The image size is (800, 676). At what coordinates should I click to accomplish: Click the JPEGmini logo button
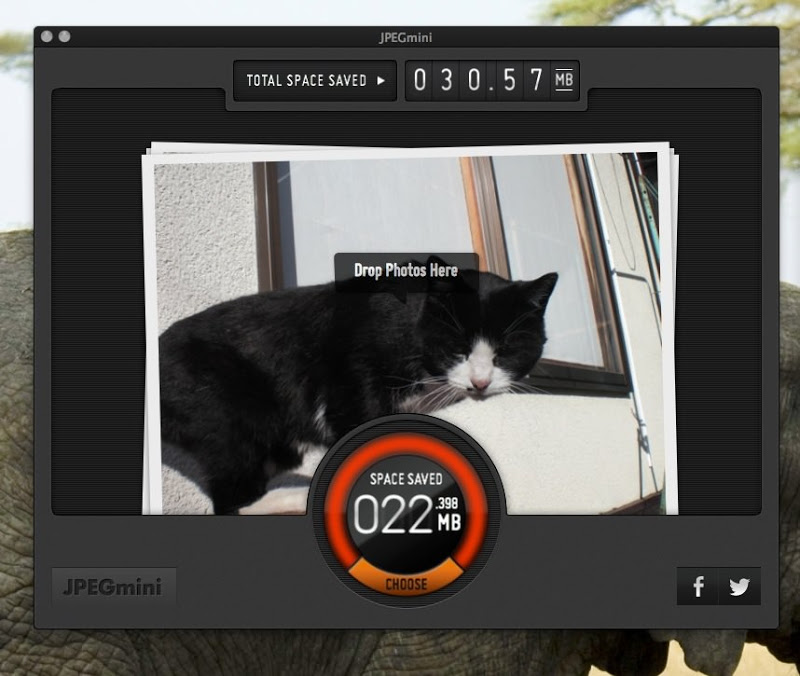click(x=114, y=586)
